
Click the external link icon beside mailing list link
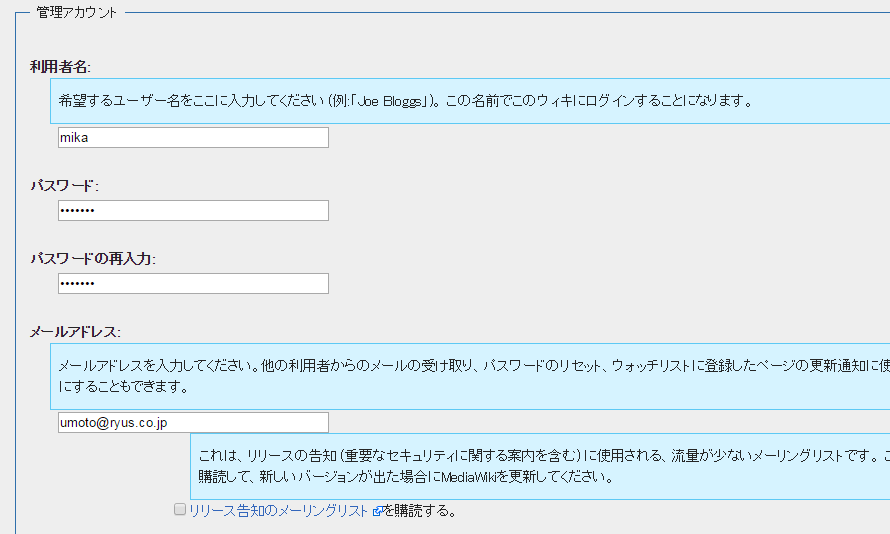tap(378, 511)
